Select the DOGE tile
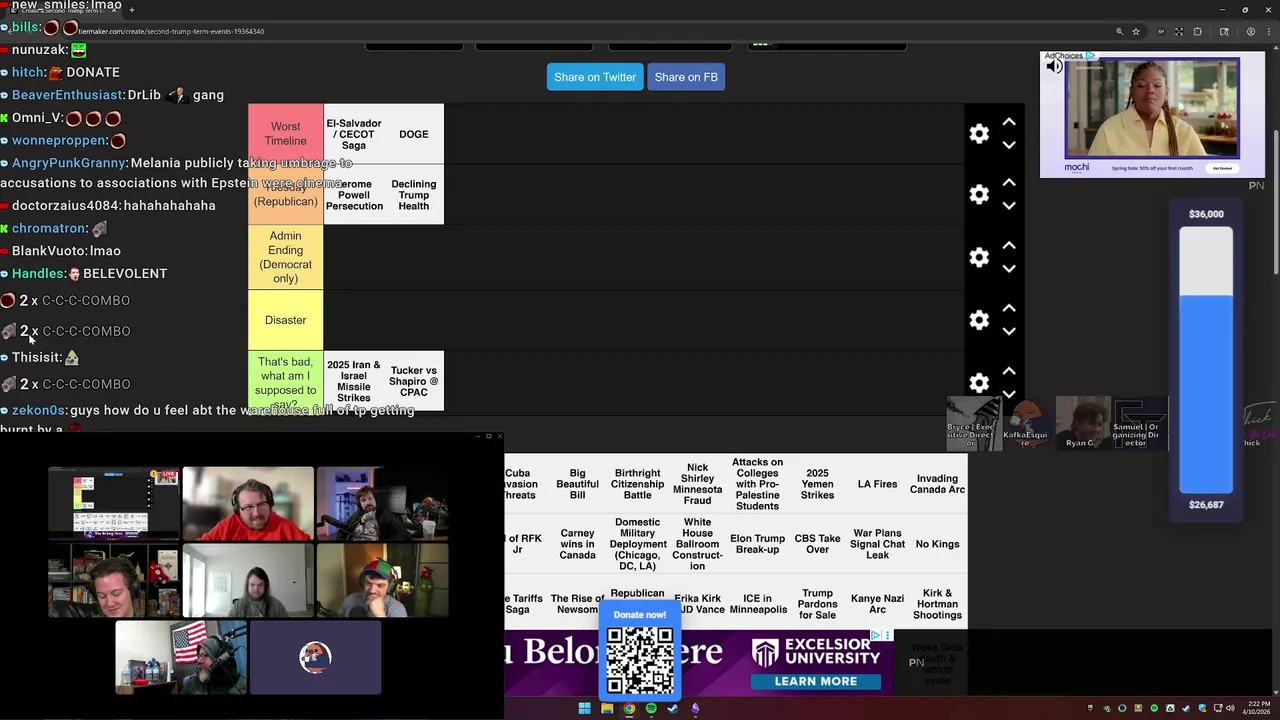The height and width of the screenshot is (720, 1280). click(414, 134)
